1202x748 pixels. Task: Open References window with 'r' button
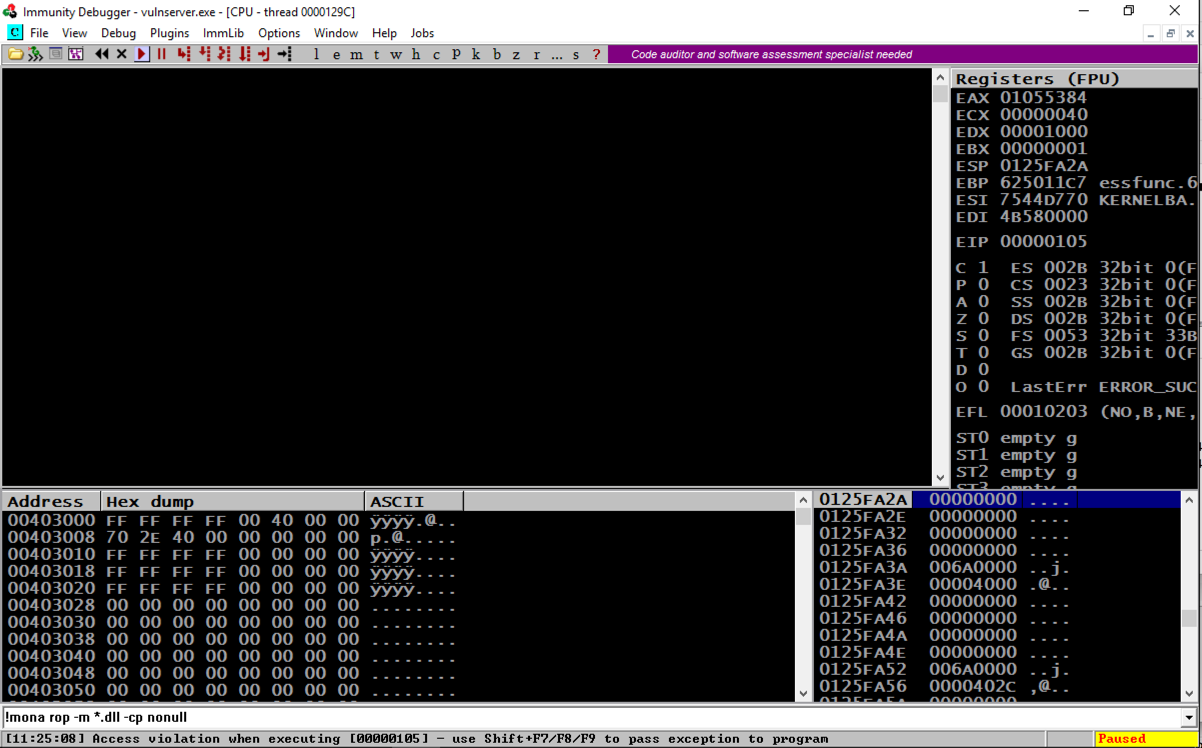pyautogui.click(x=536, y=54)
